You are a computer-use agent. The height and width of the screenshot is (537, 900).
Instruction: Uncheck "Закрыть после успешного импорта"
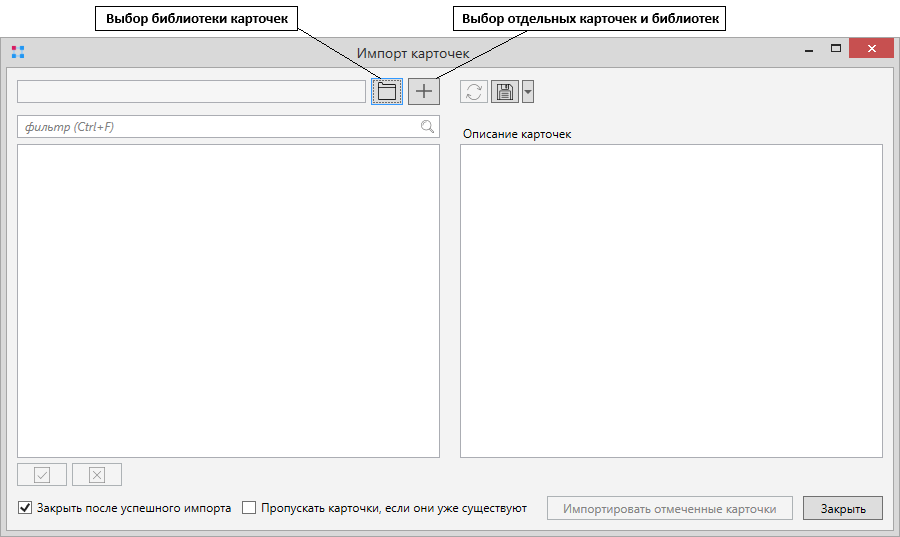[x=25, y=508]
